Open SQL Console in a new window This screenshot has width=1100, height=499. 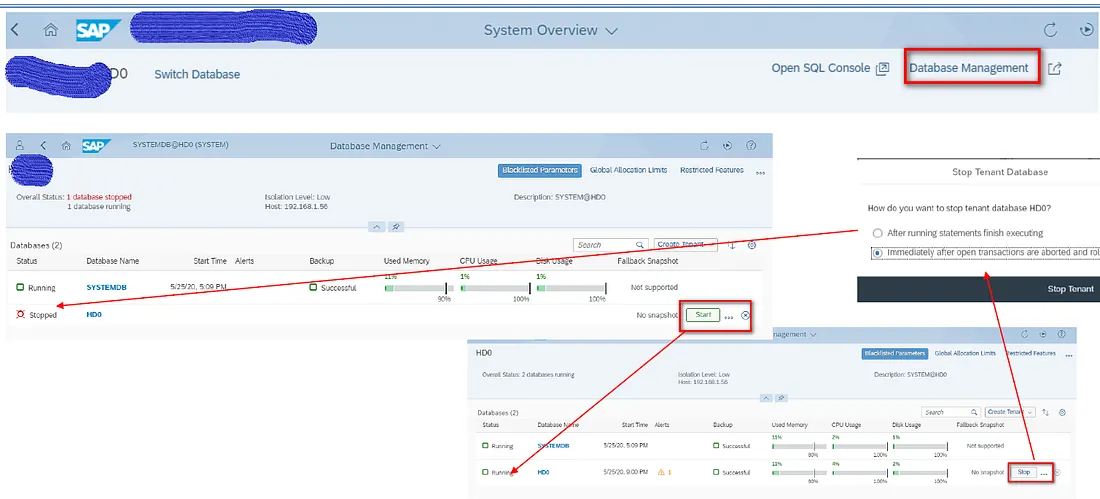tap(830, 68)
